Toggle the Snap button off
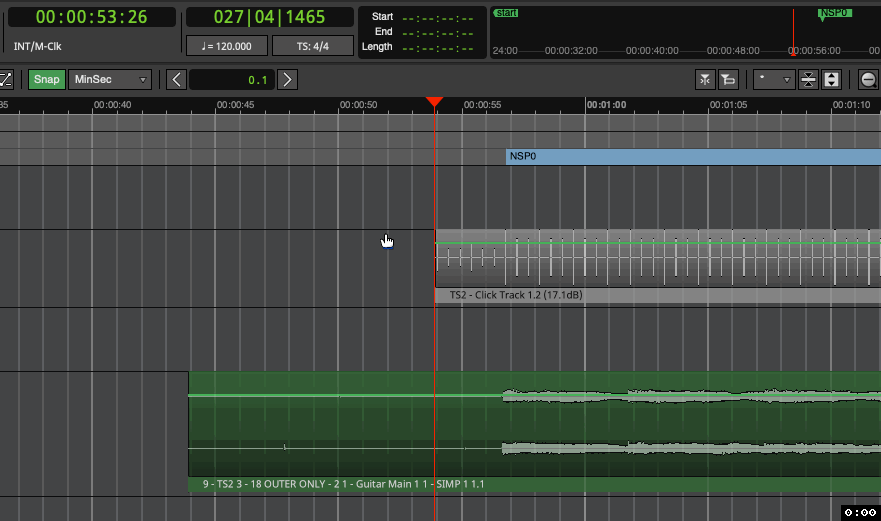This screenshot has width=881, height=521. 46,80
